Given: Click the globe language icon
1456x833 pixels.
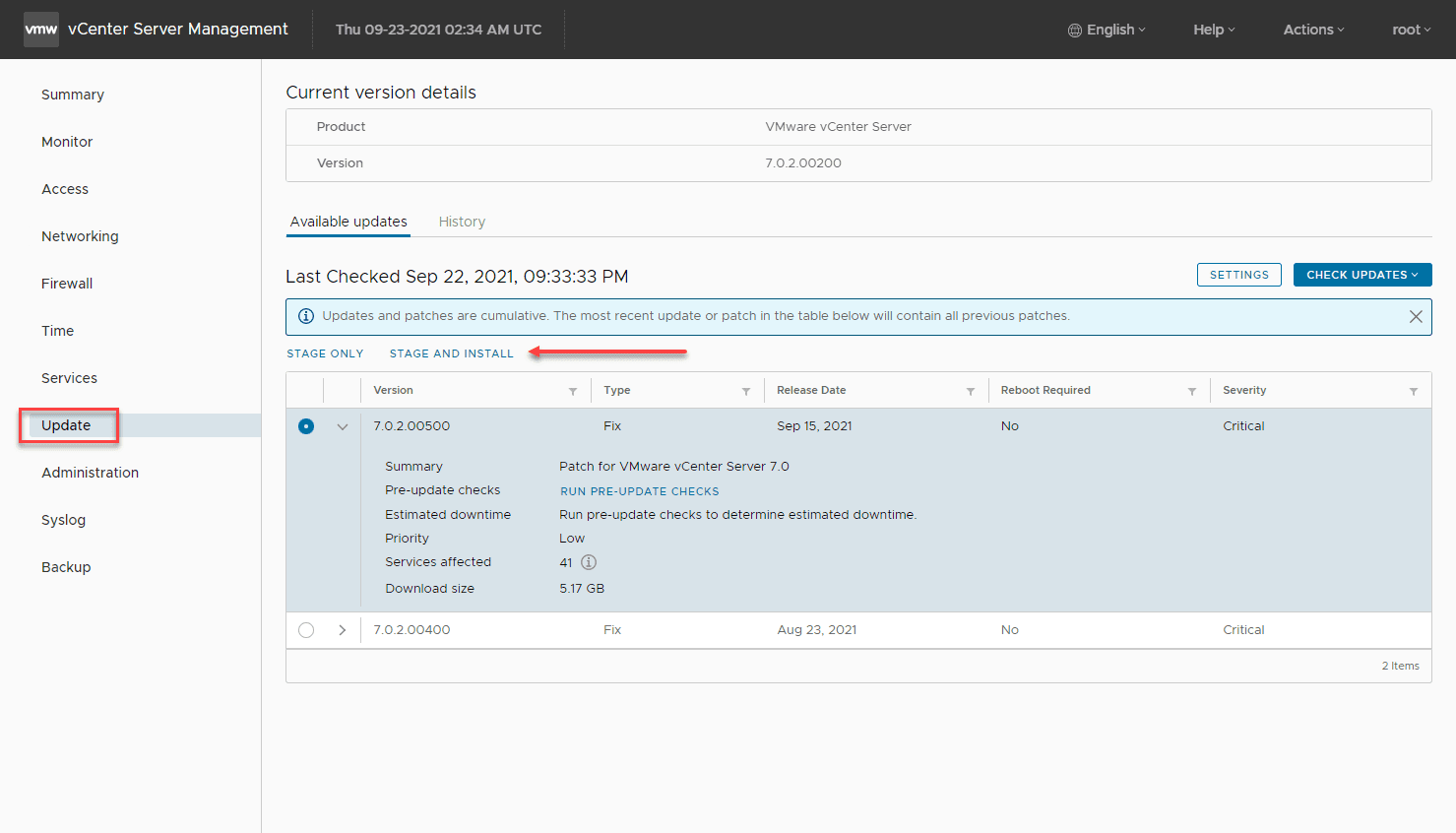Looking at the screenshot, I should click(1075, 31).
